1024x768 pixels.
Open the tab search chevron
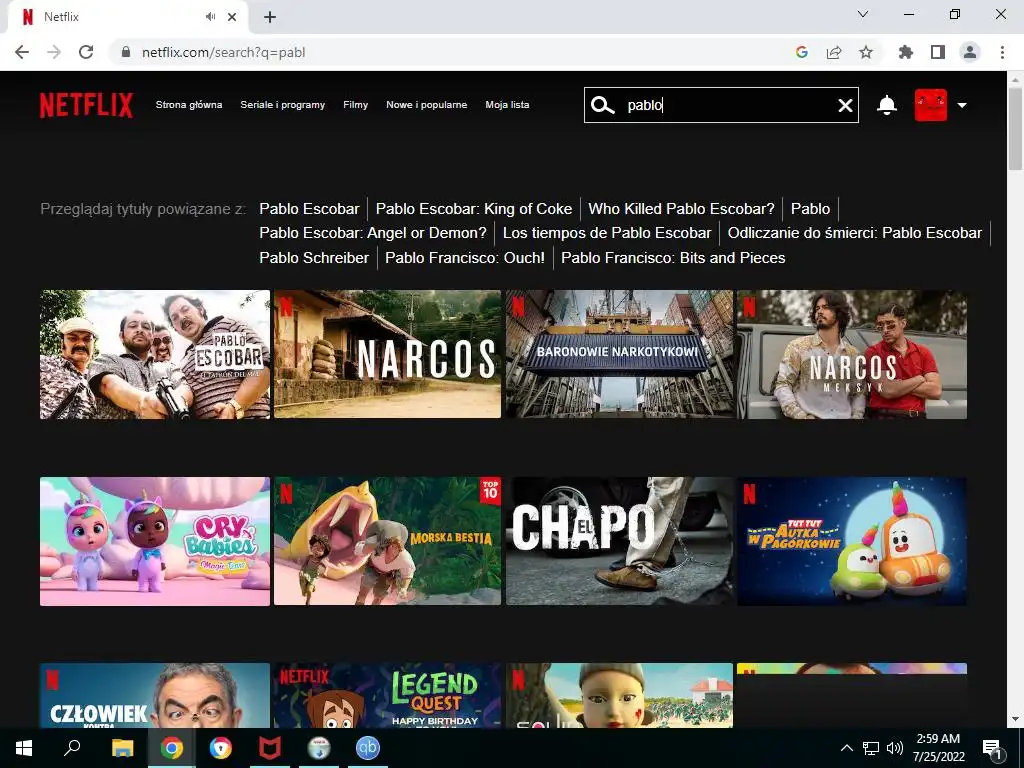863,14
